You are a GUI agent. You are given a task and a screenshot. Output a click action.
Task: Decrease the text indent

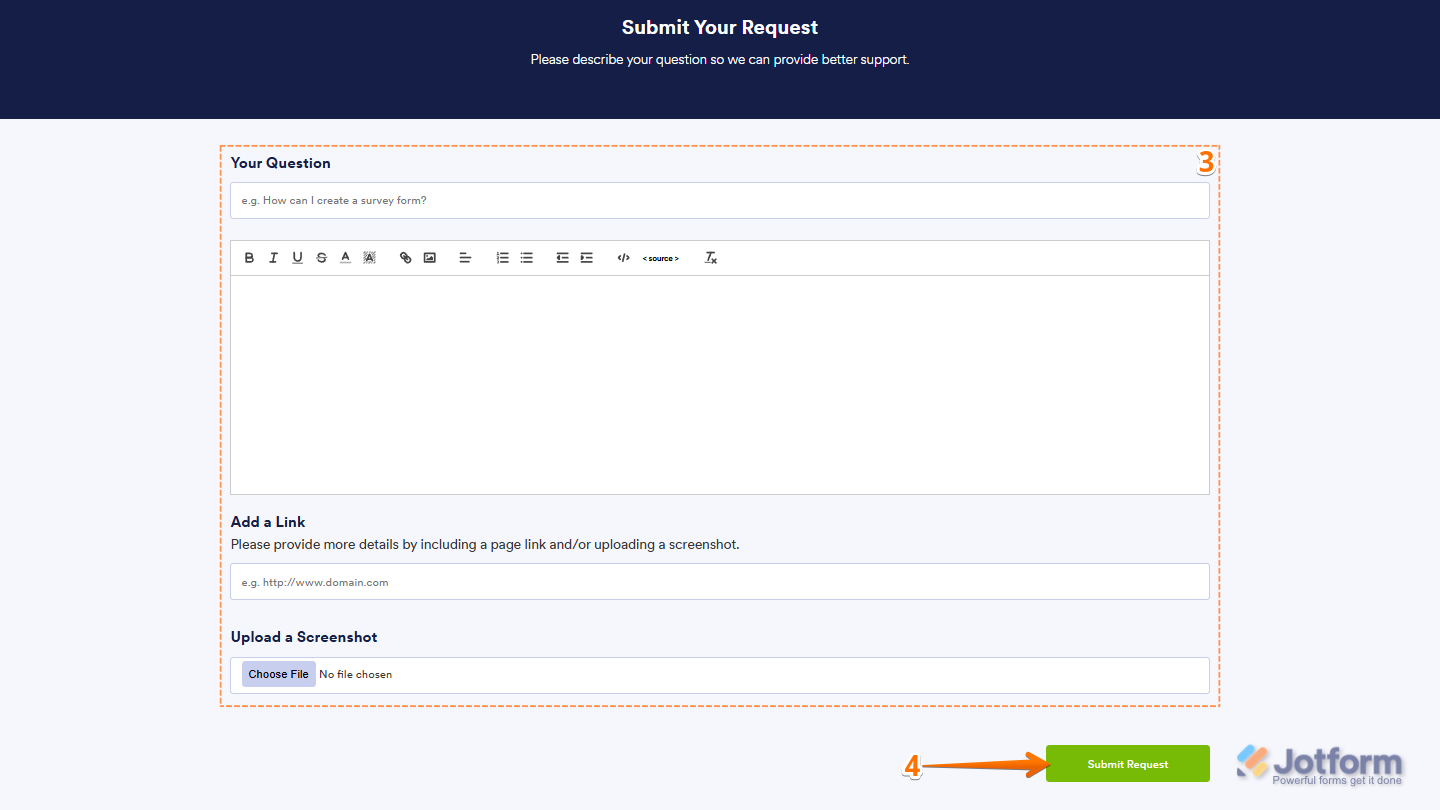[x=561, y=257]
